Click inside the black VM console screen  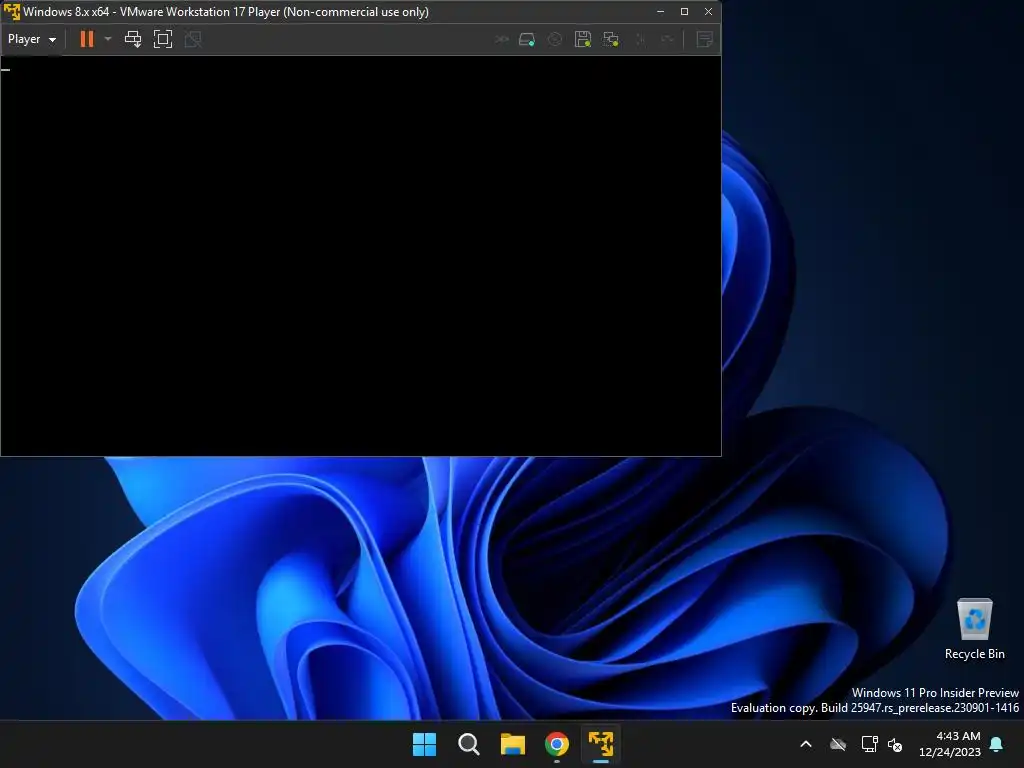(360, 255)
